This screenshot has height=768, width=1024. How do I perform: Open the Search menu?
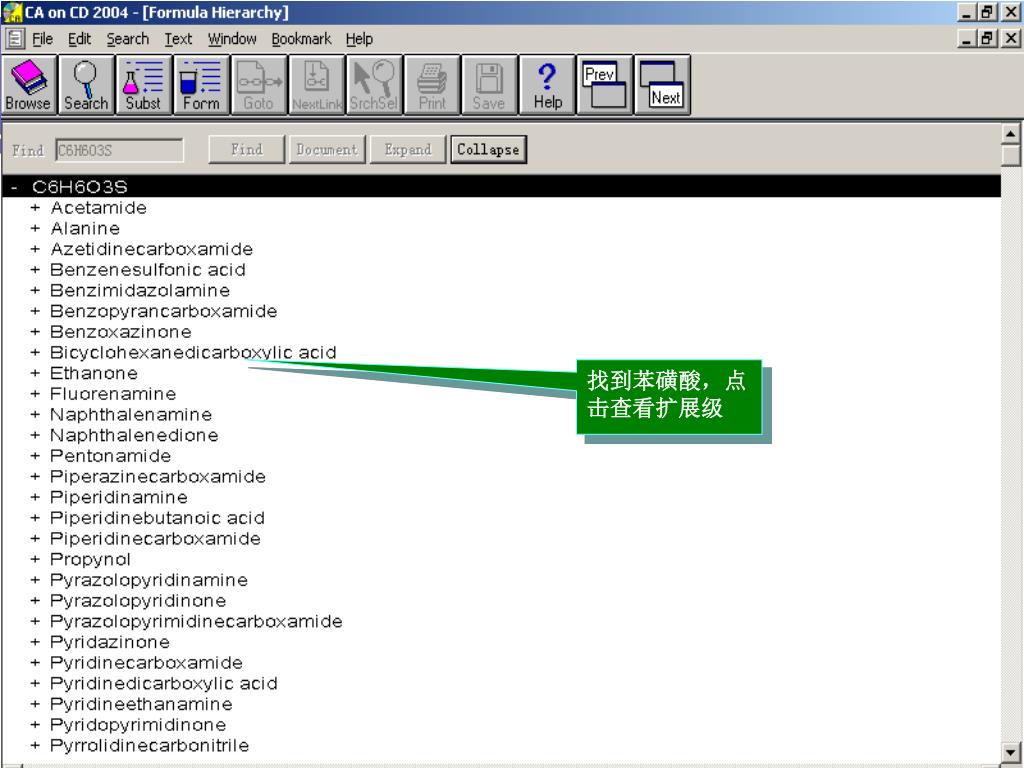(x=128, y=39)
